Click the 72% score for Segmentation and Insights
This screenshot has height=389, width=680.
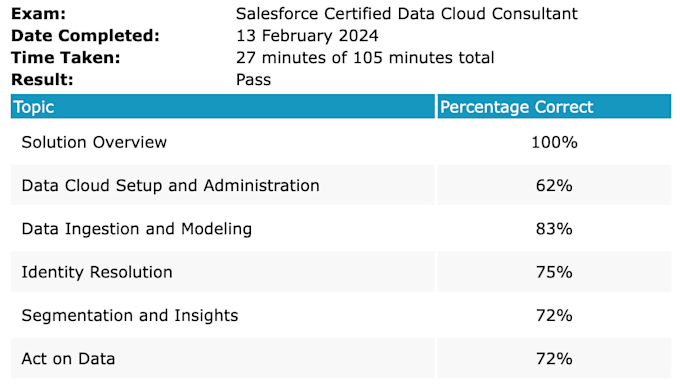tap(554, 316)
